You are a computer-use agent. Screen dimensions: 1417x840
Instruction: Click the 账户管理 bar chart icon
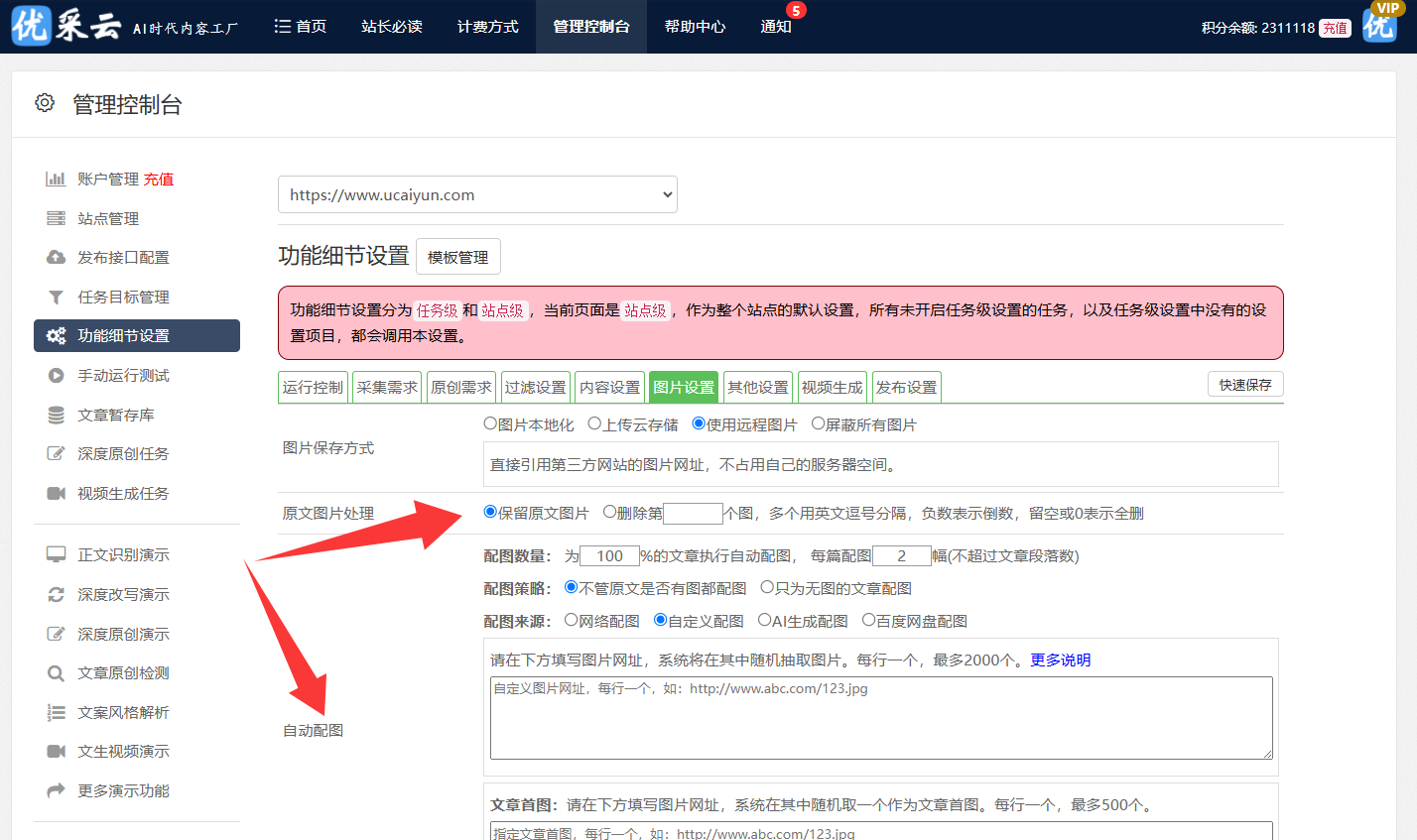click(56, 180)
